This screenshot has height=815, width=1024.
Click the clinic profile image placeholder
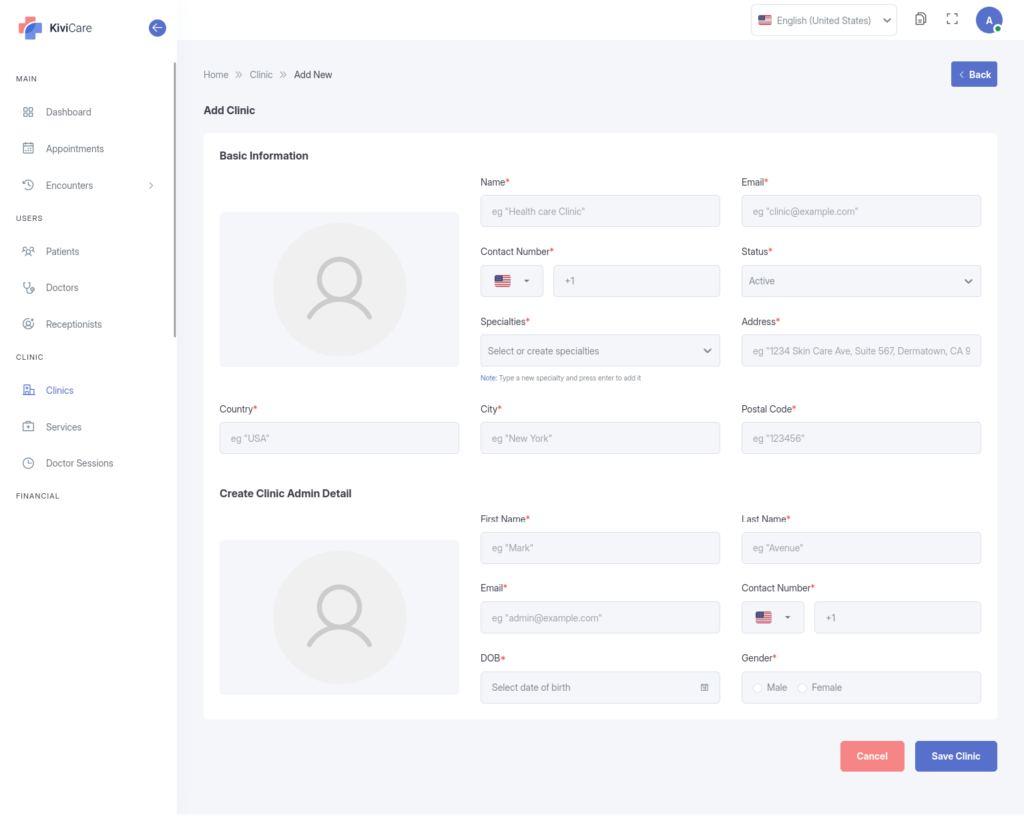click(339, 289)
